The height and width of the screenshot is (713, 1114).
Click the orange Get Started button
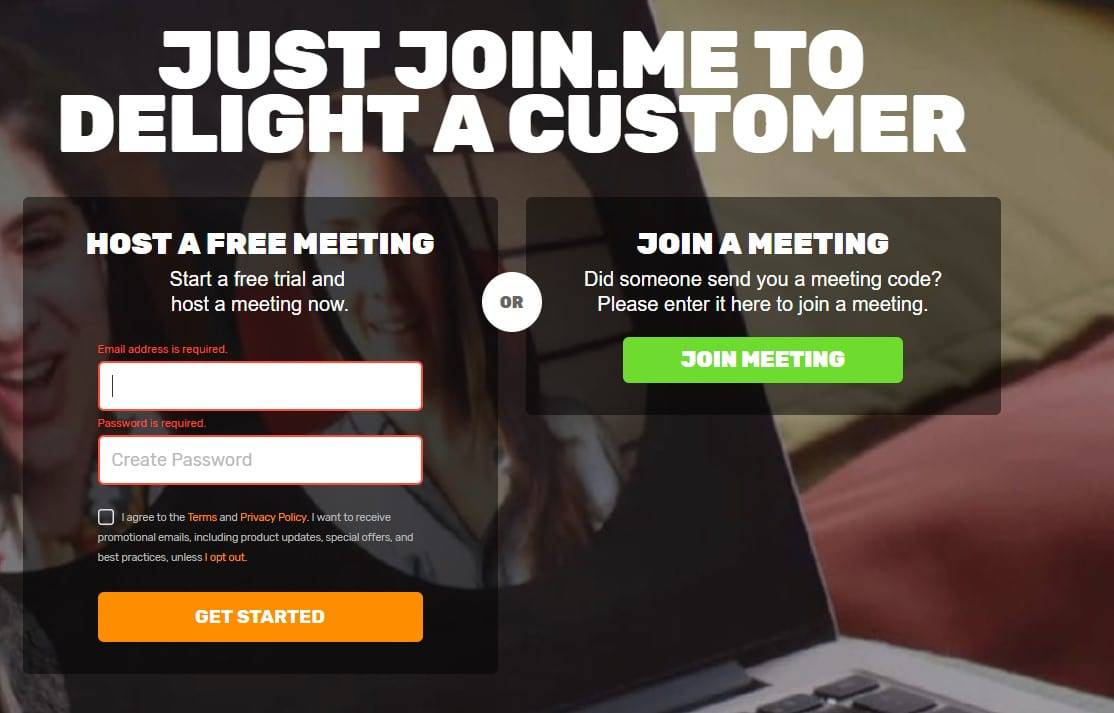point(260,616)
